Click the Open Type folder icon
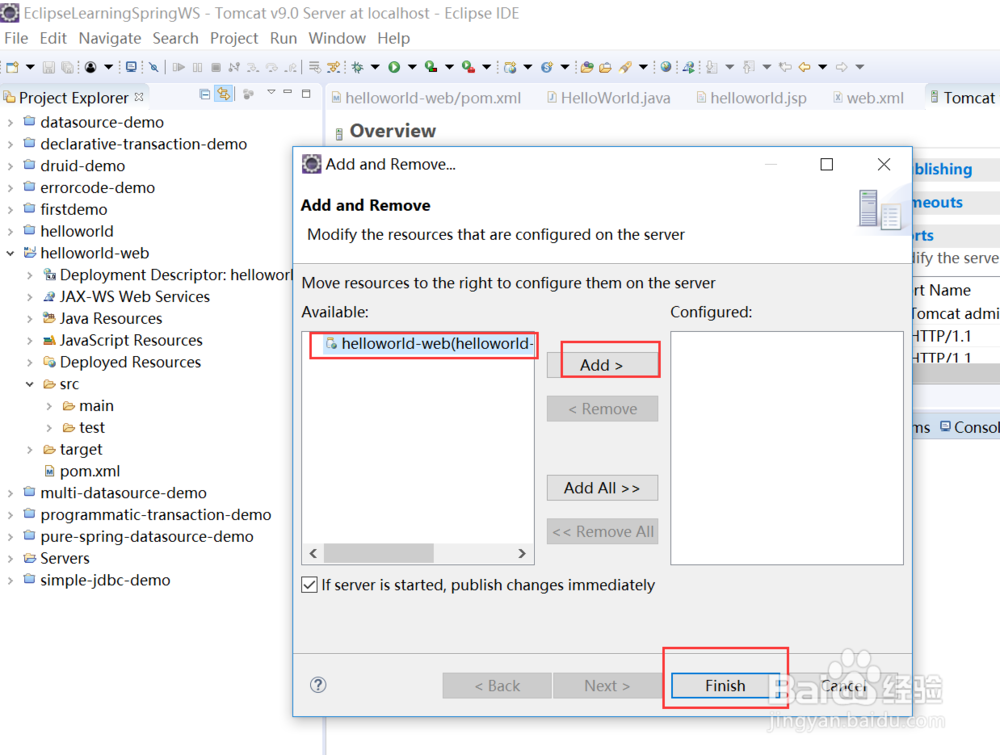Screen dimensions: 1000x755 587,67
